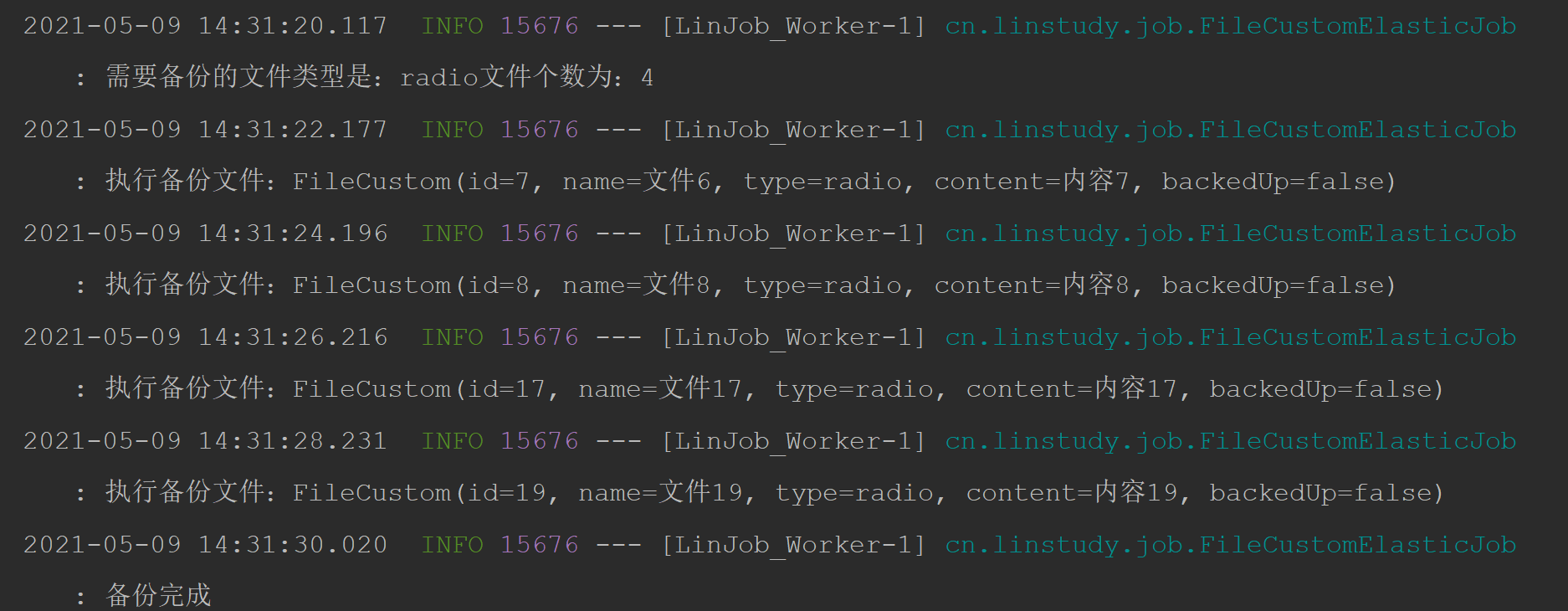Click the log message containing FileCustom(id=8

point(751,285)
